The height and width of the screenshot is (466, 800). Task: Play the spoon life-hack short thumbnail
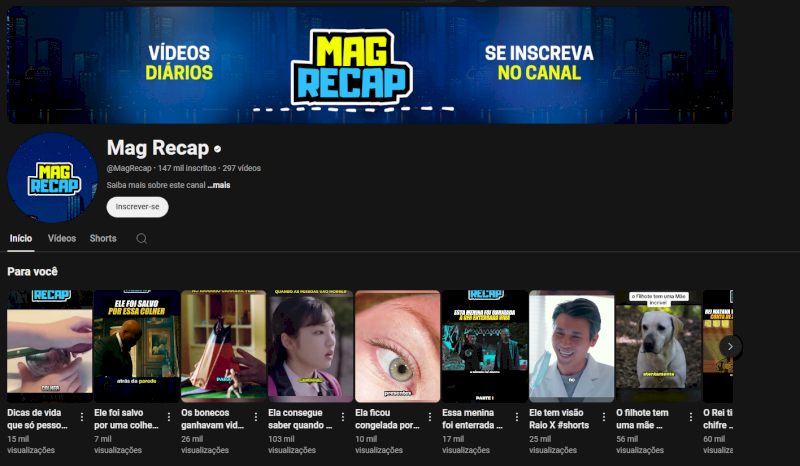49,347
